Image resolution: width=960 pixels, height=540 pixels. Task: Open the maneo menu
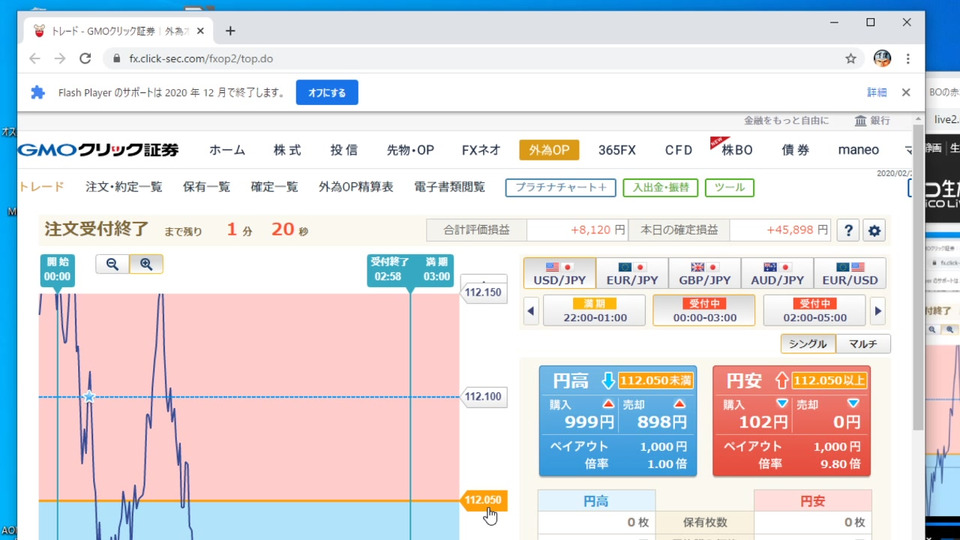(858, 150)
